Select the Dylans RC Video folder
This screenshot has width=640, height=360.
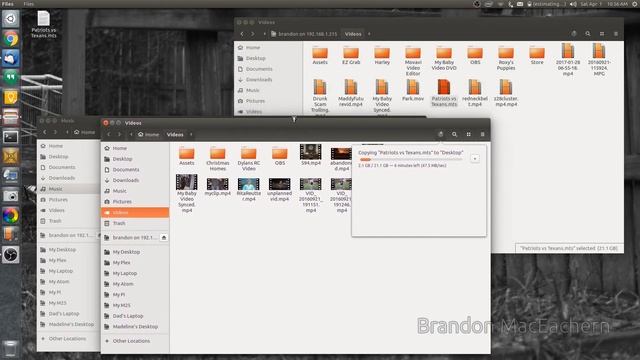coord(249,159)
